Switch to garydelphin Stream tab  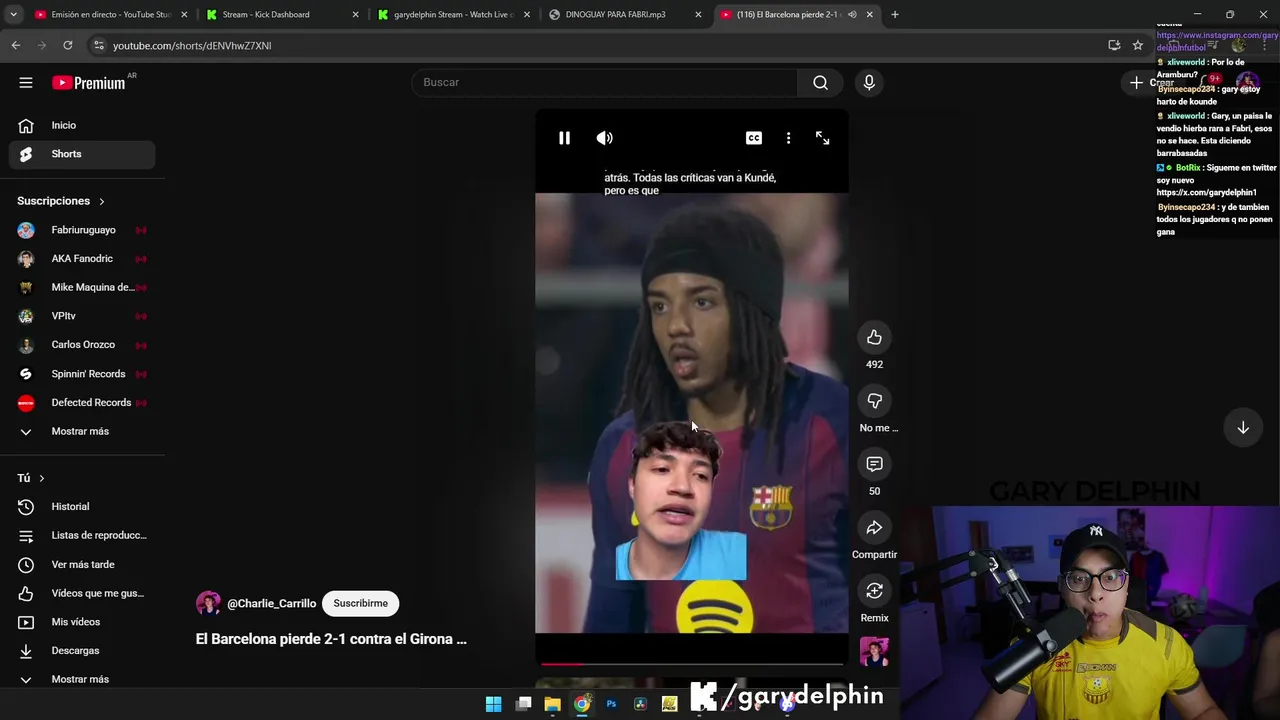(453, 14)
